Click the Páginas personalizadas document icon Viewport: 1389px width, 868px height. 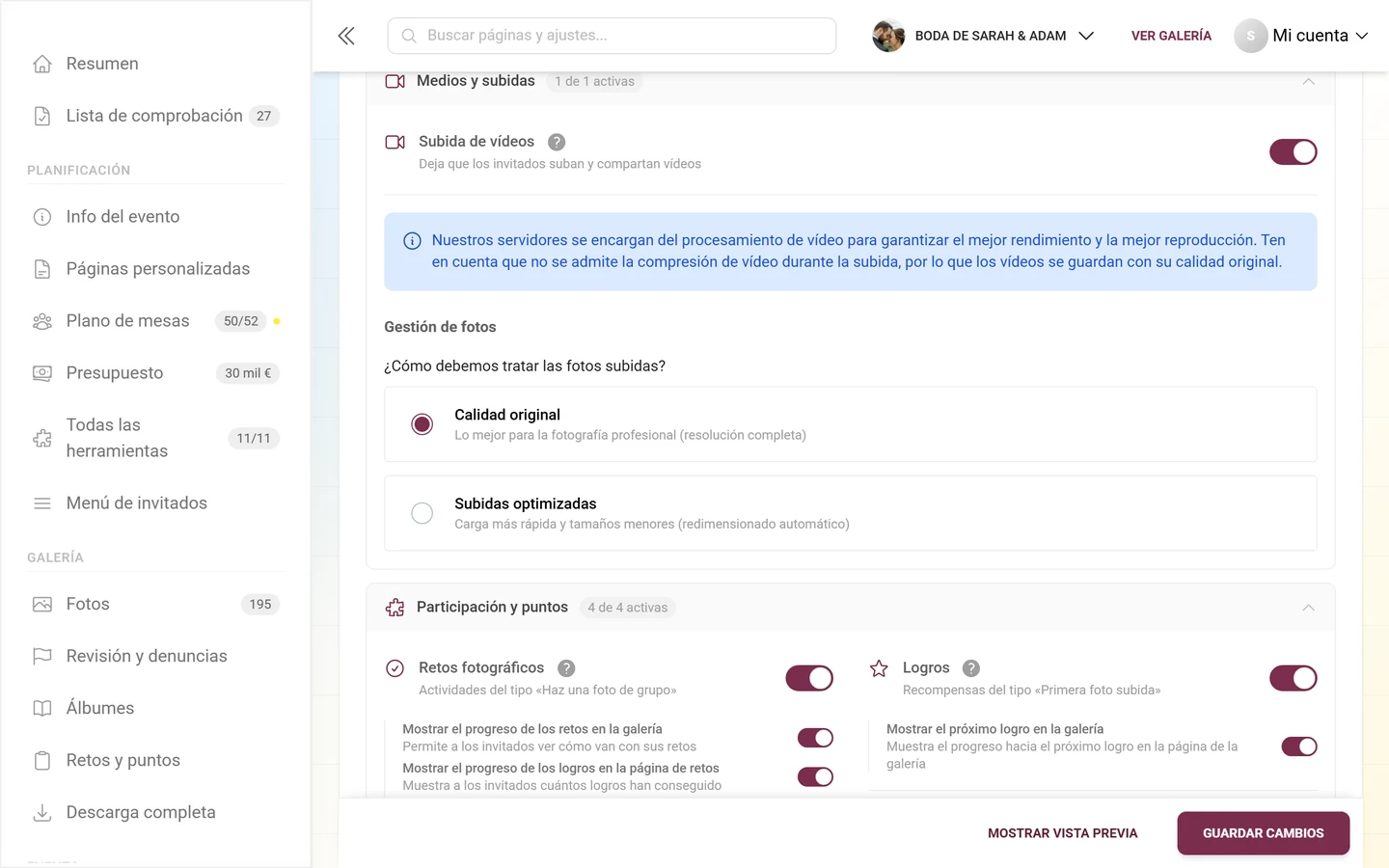tap(42, 269)
